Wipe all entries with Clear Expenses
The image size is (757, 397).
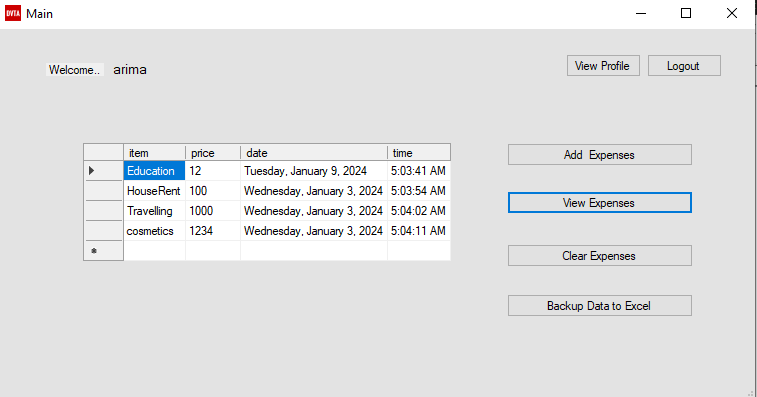[599, 255]
